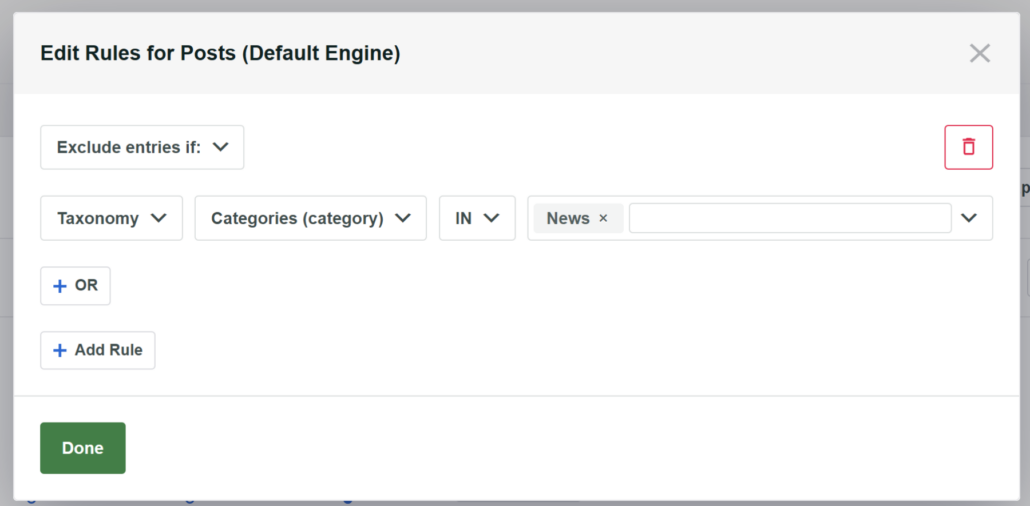1030x506 pixels.
Task: Add an OR condition
Action: (76, 286)
